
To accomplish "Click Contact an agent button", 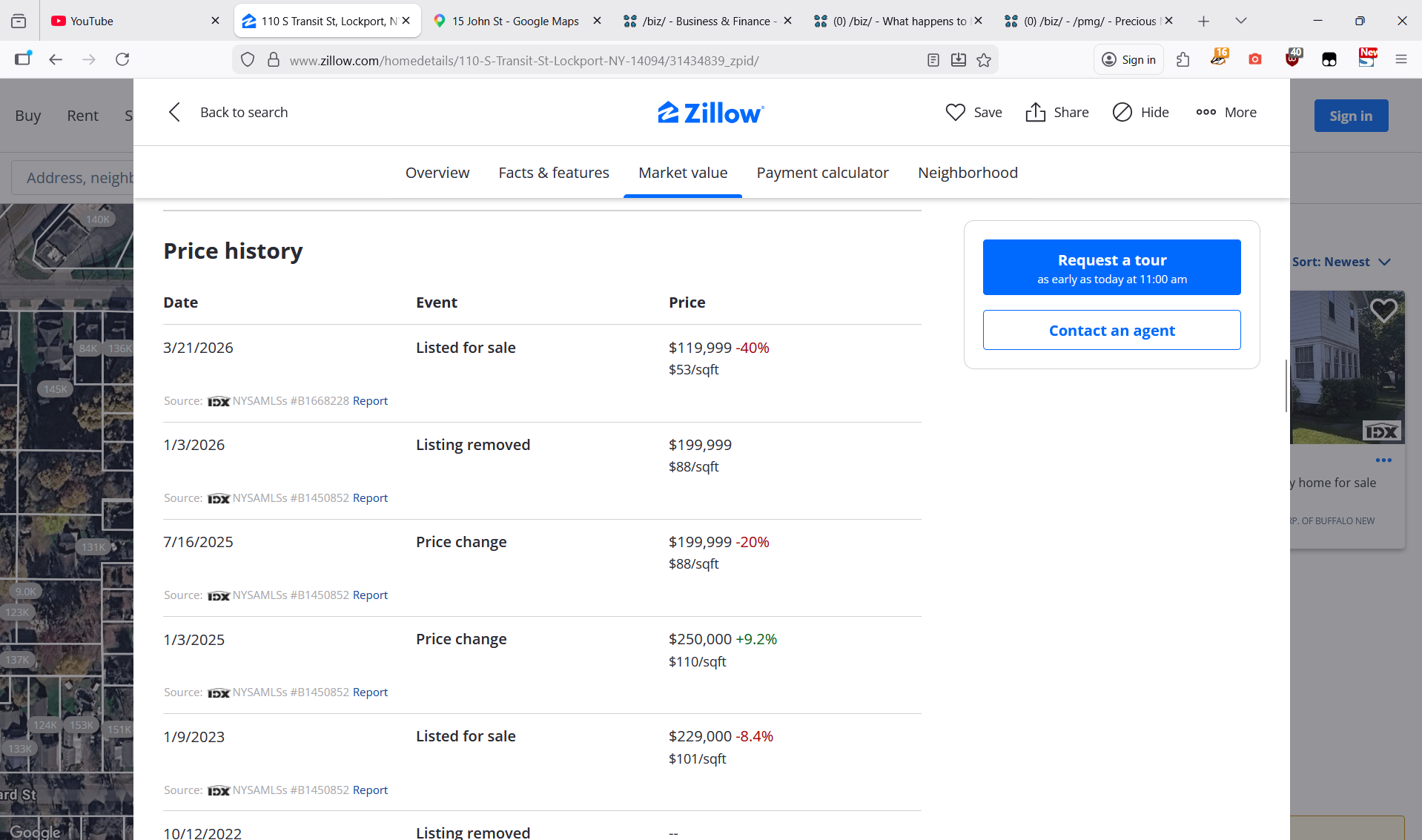I will 1111,330.
